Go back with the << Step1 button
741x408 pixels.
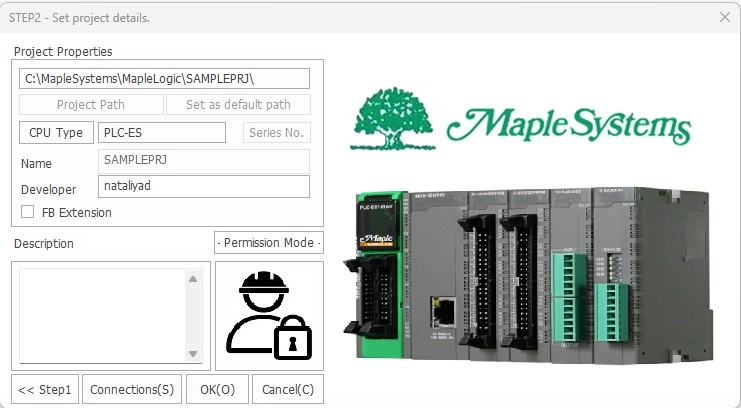pyautogui.click(x=45, y=390)
